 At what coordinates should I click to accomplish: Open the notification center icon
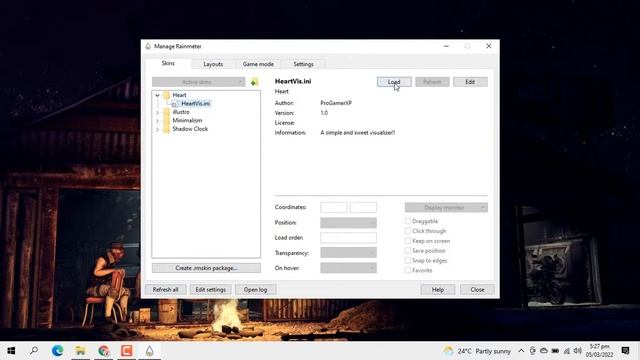coord(625,351)
